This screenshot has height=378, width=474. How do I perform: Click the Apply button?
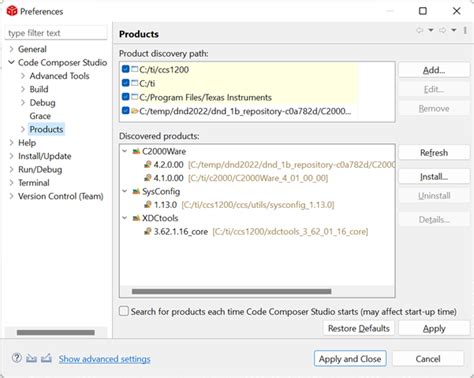[434, 328]
